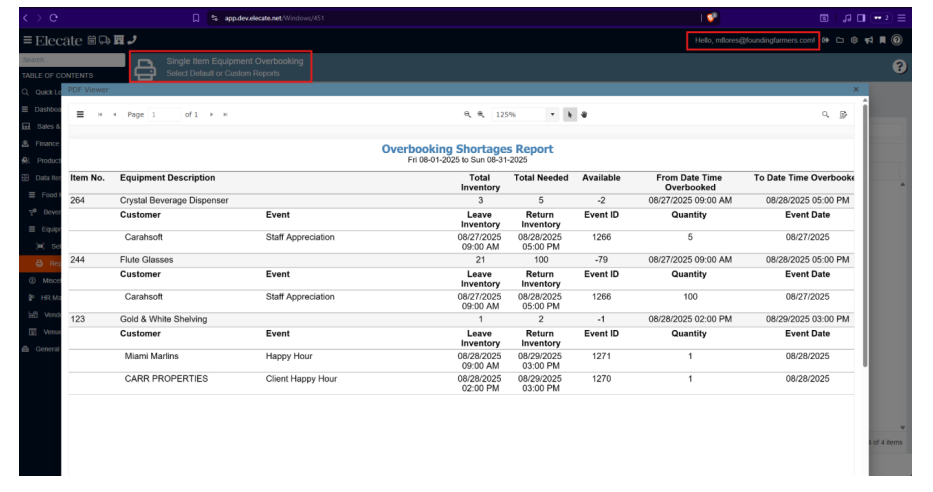Click the large help question mark button

(x=899, y=66)
